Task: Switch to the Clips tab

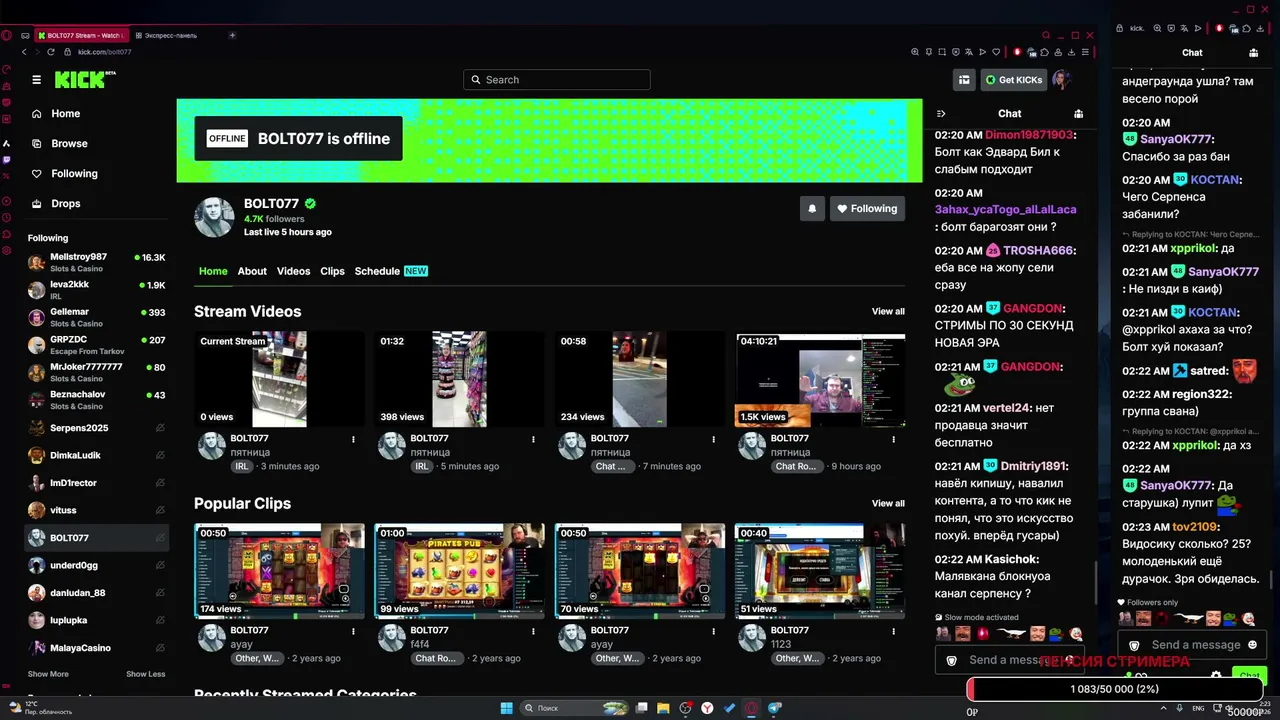Action: tap(332, 271)
